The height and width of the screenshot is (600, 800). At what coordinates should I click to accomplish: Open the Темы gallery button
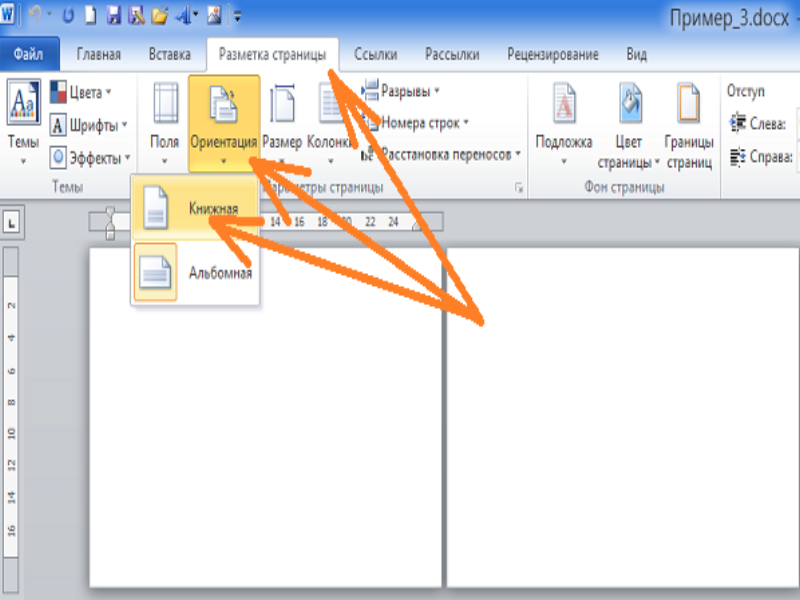tap(23, 122)
